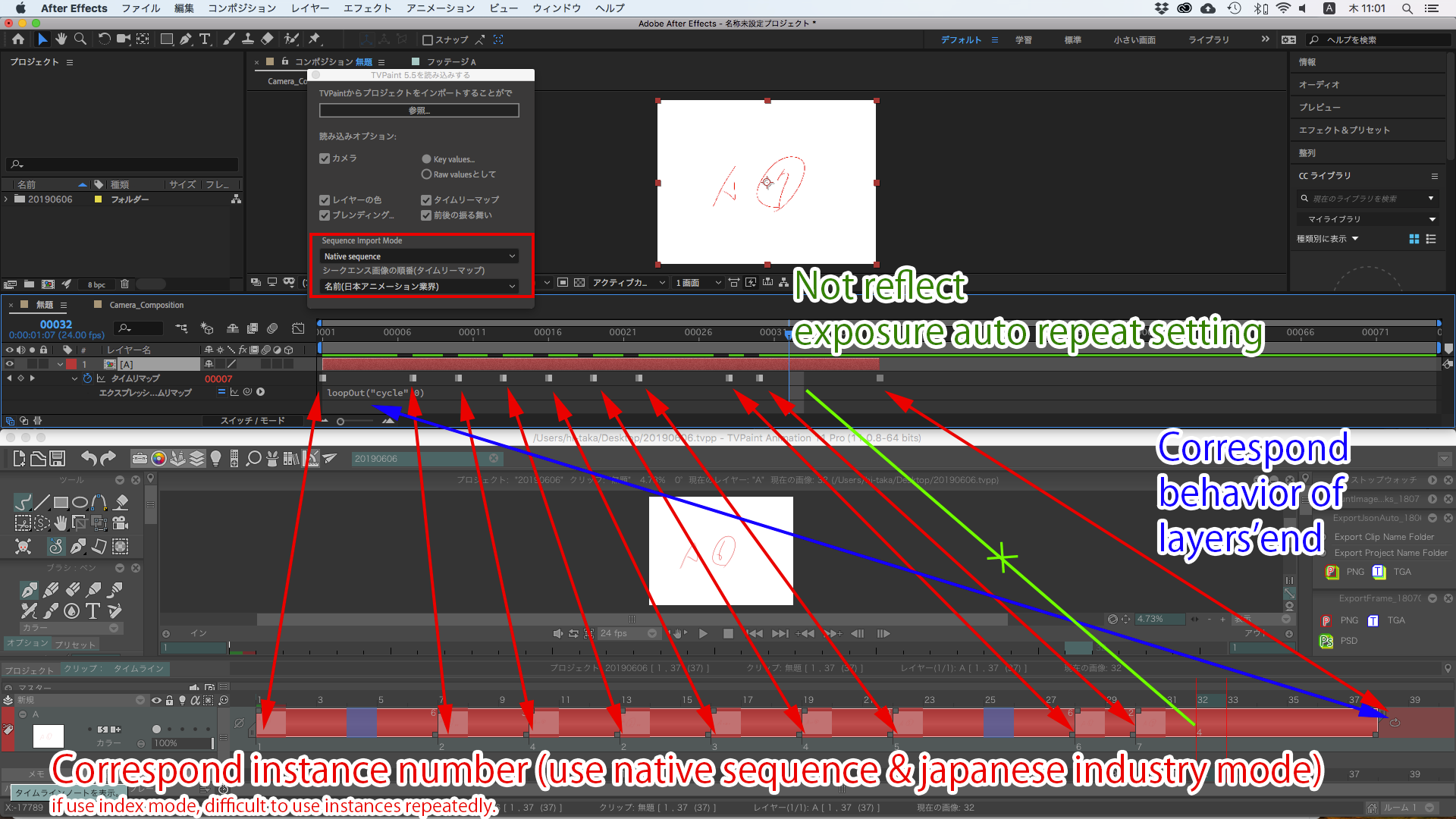Screen dimensions: 1456x819
Task: Select the After Effects Puppet Pin tool
Action: [315, 39]
